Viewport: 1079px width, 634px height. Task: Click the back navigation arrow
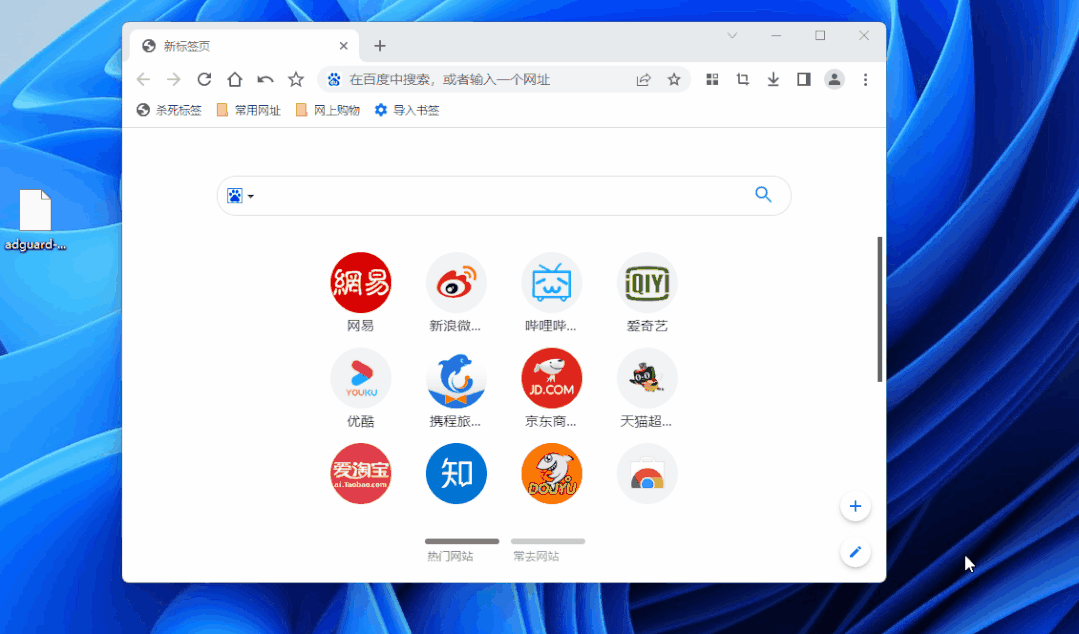143,79
